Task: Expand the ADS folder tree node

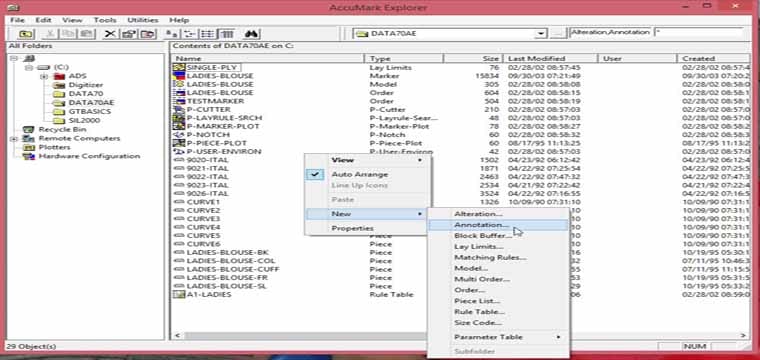Action: [x=44, y=76]
